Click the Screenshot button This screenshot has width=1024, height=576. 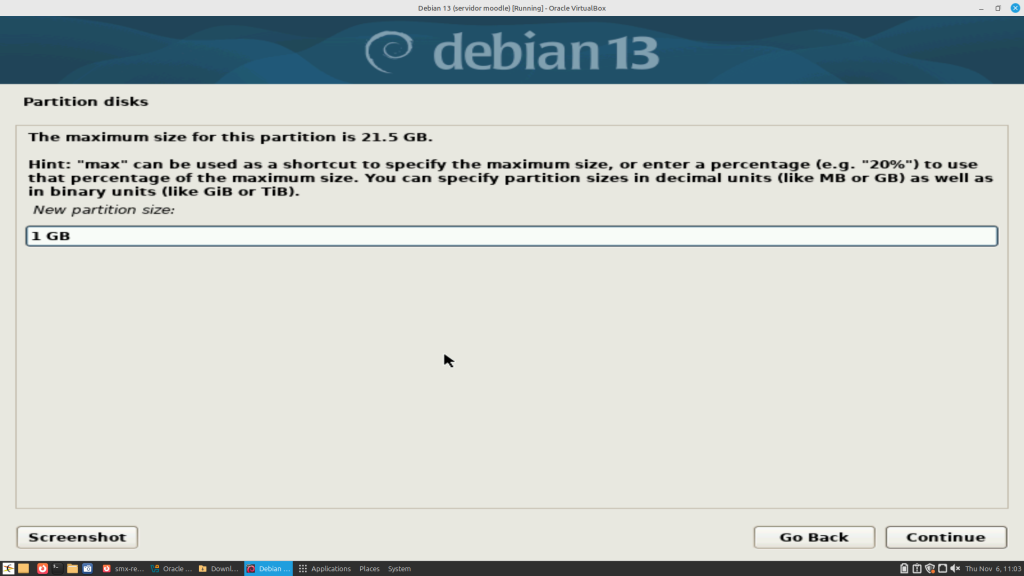click(77, 537)
